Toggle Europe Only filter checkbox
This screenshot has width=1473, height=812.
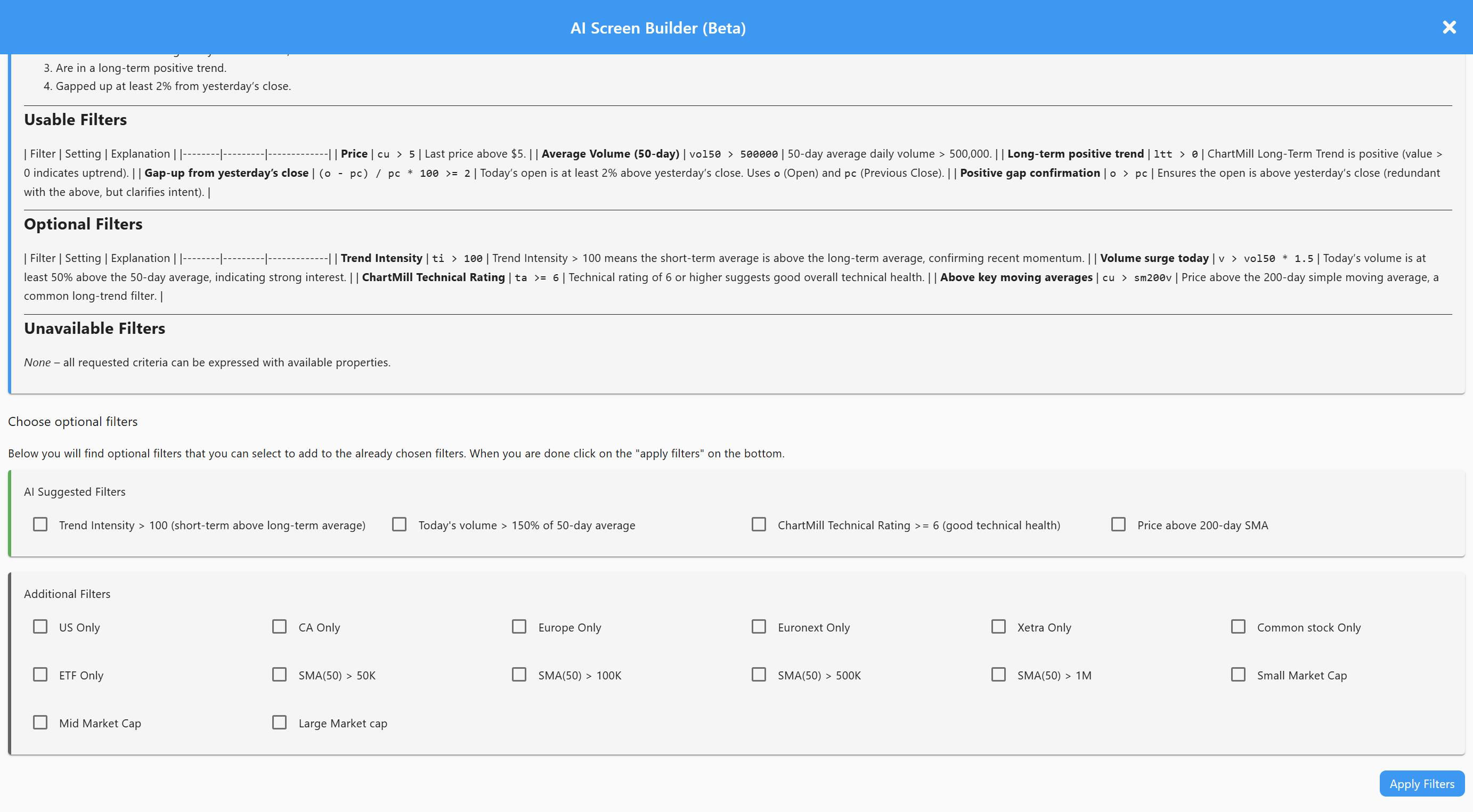519,626
